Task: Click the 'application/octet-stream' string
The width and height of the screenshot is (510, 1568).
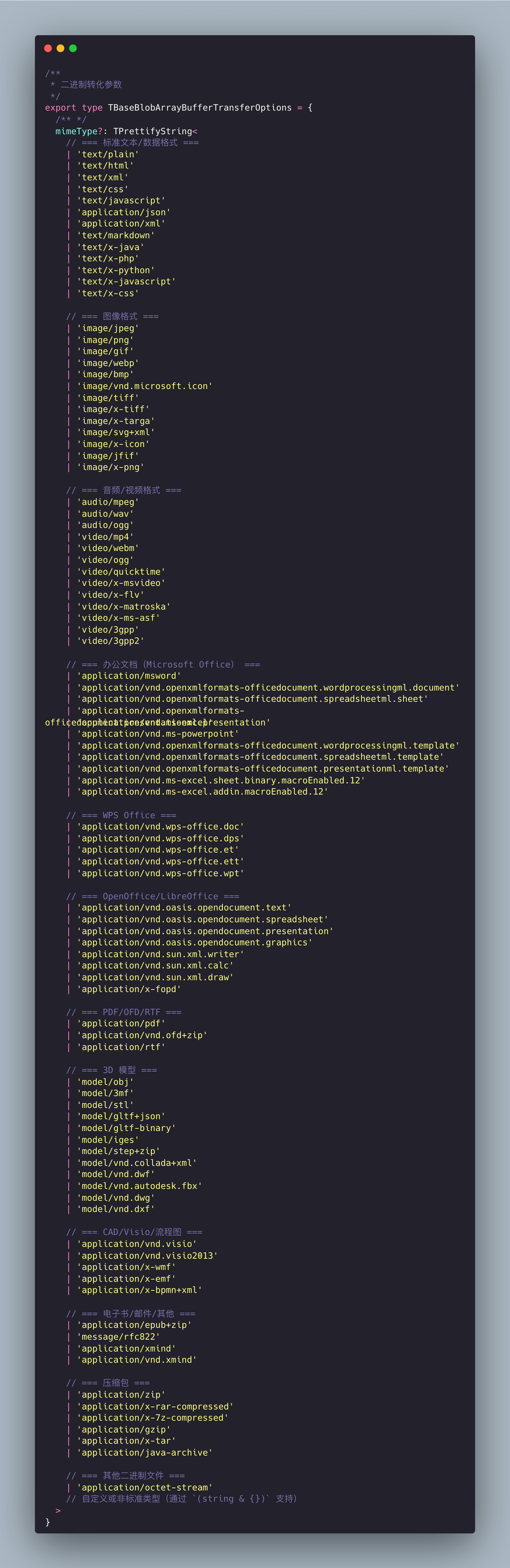Action: [144, 1487]
